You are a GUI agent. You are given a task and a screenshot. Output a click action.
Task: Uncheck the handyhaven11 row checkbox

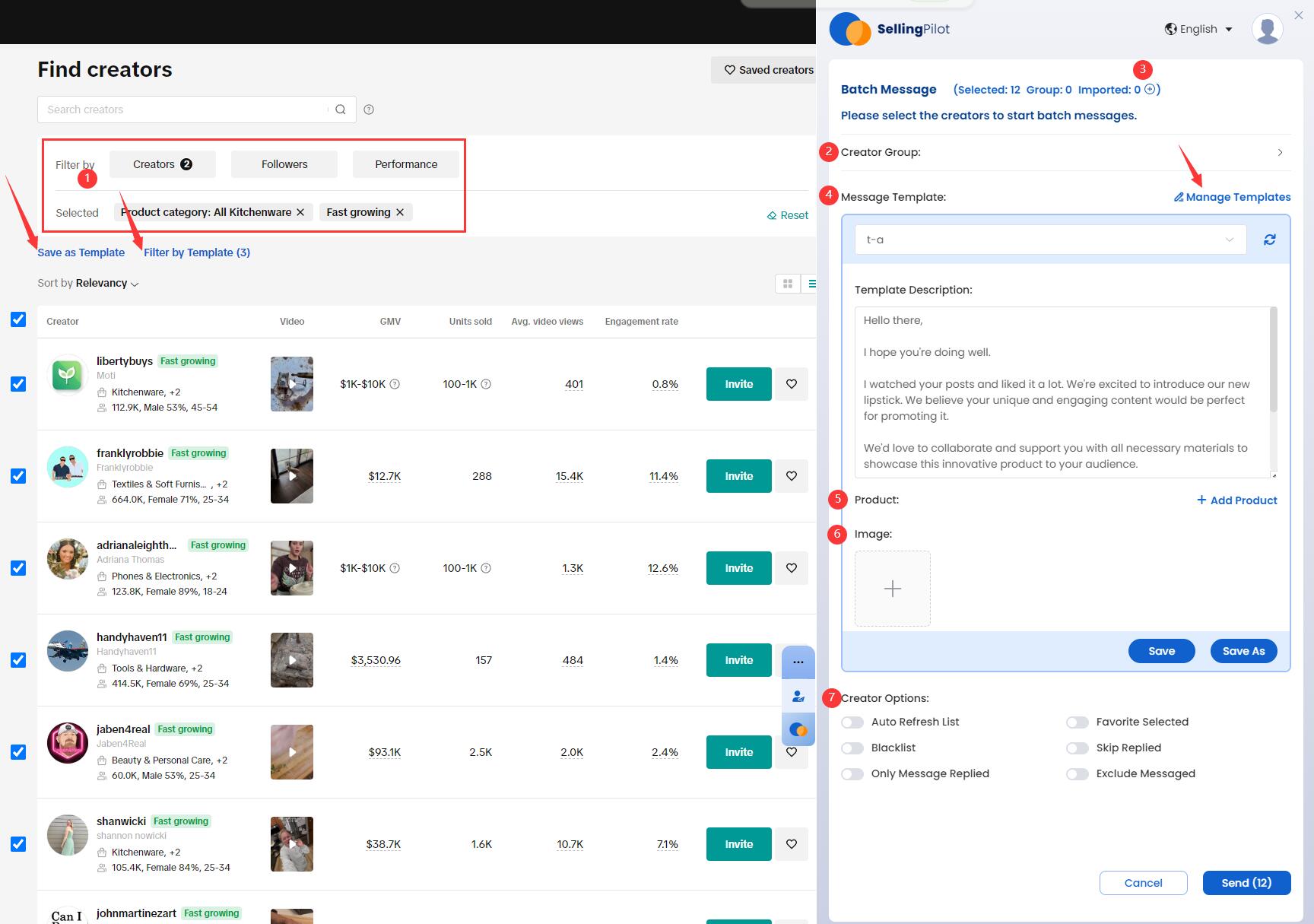click(18, 660)
